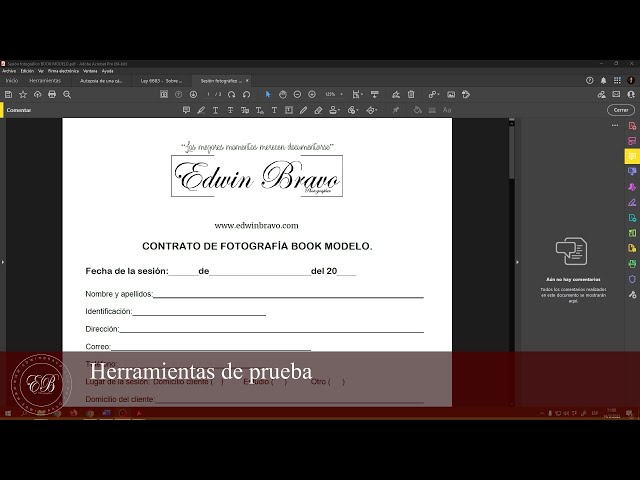The image size is (640, 480).
Task: Open comment panel options ellipsis
Action: [x=615, y=125]
